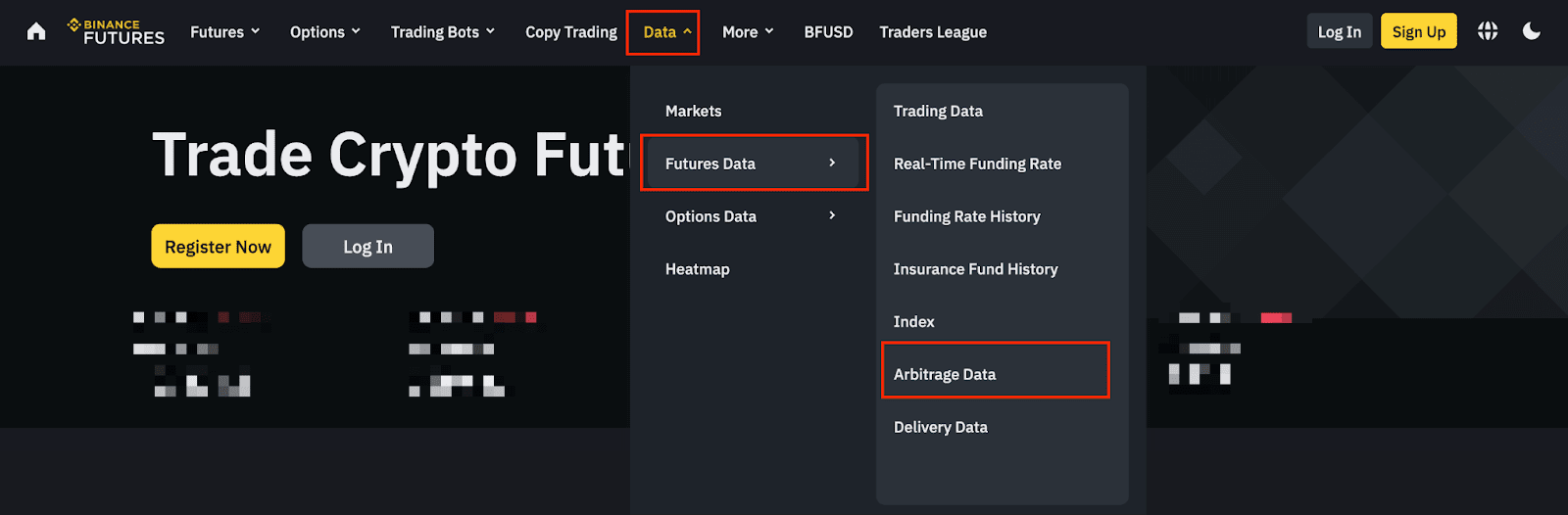Open Real-Time Funding Rate

click(x=977, y=164)
